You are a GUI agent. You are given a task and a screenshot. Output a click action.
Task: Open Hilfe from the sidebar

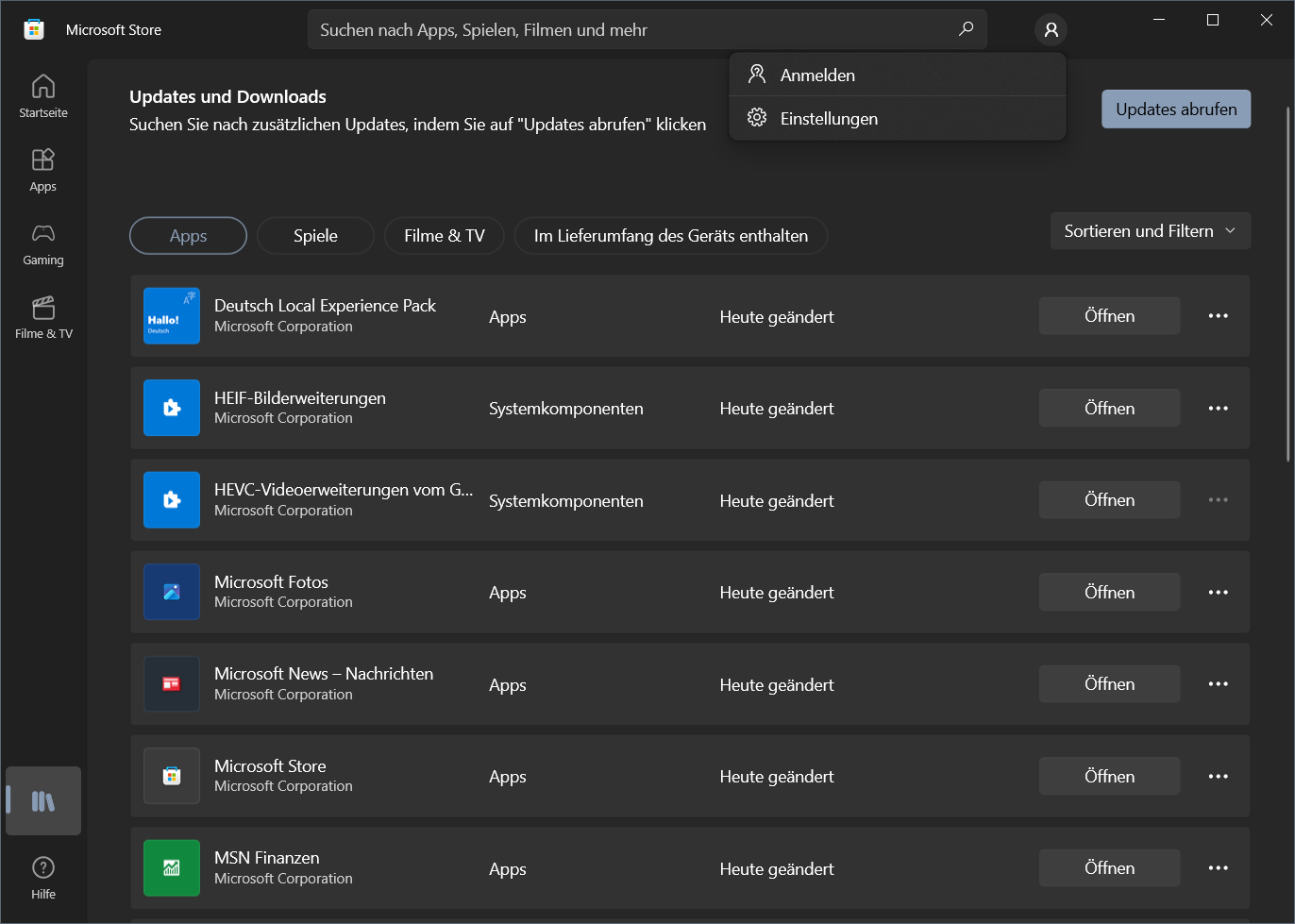pyautogui.click(x=43, y=878)
